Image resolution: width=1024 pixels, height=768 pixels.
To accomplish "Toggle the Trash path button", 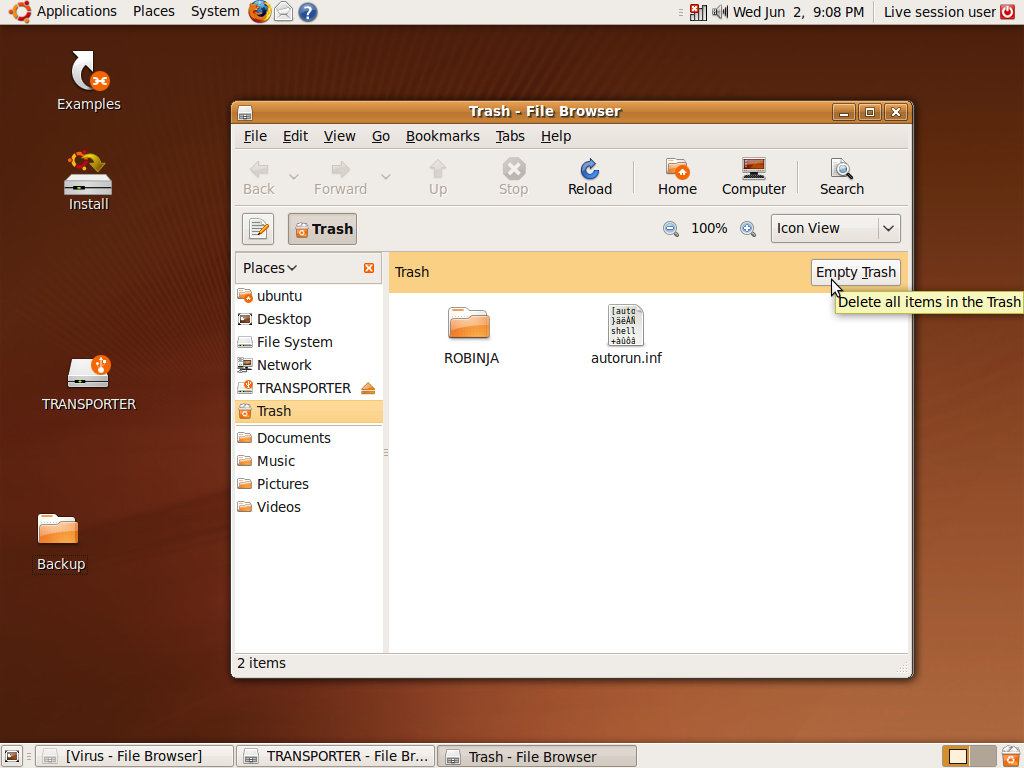I will pos(322,229).
